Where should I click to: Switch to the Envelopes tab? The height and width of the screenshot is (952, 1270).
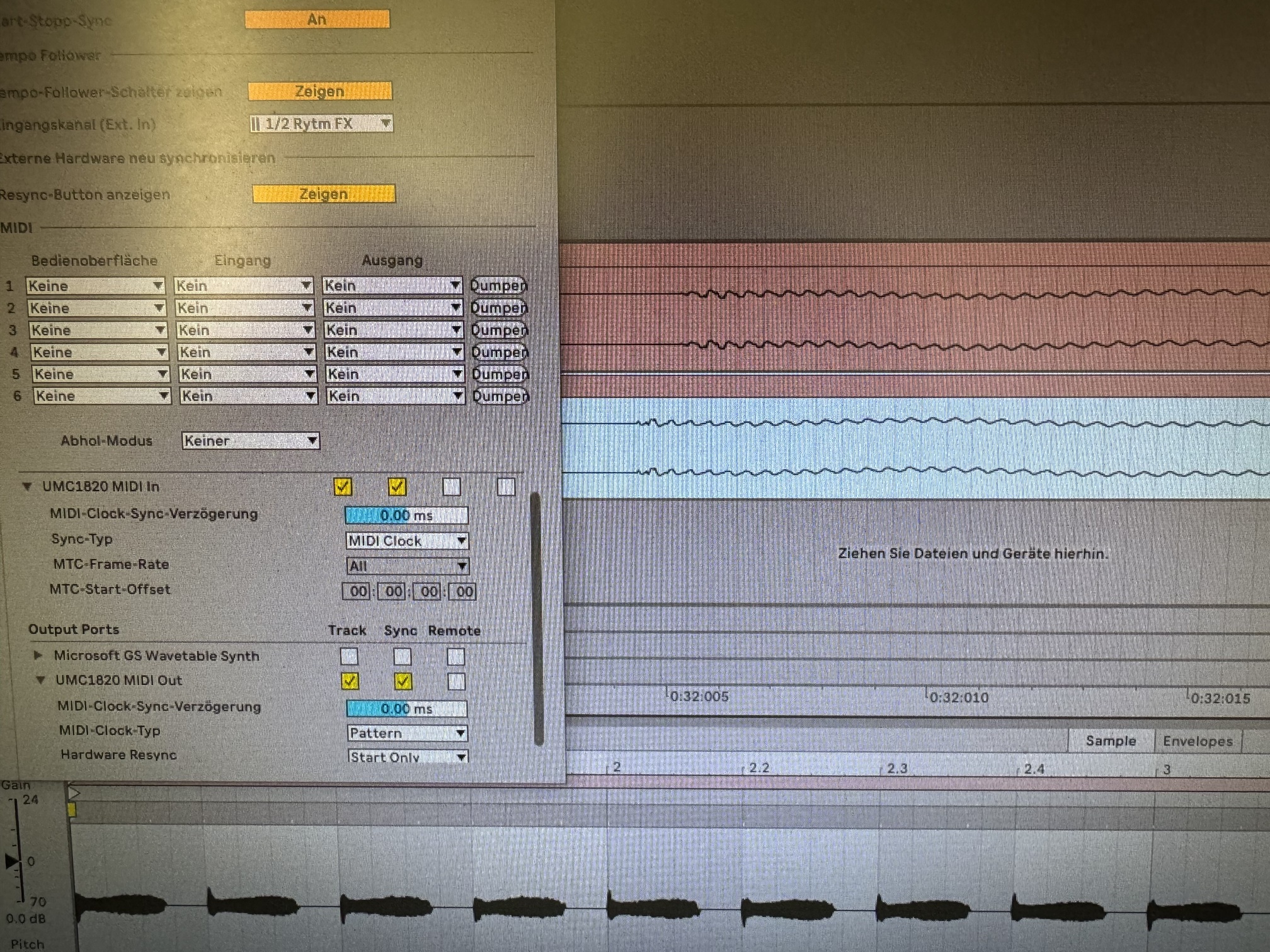click(x=1197, y=741)
